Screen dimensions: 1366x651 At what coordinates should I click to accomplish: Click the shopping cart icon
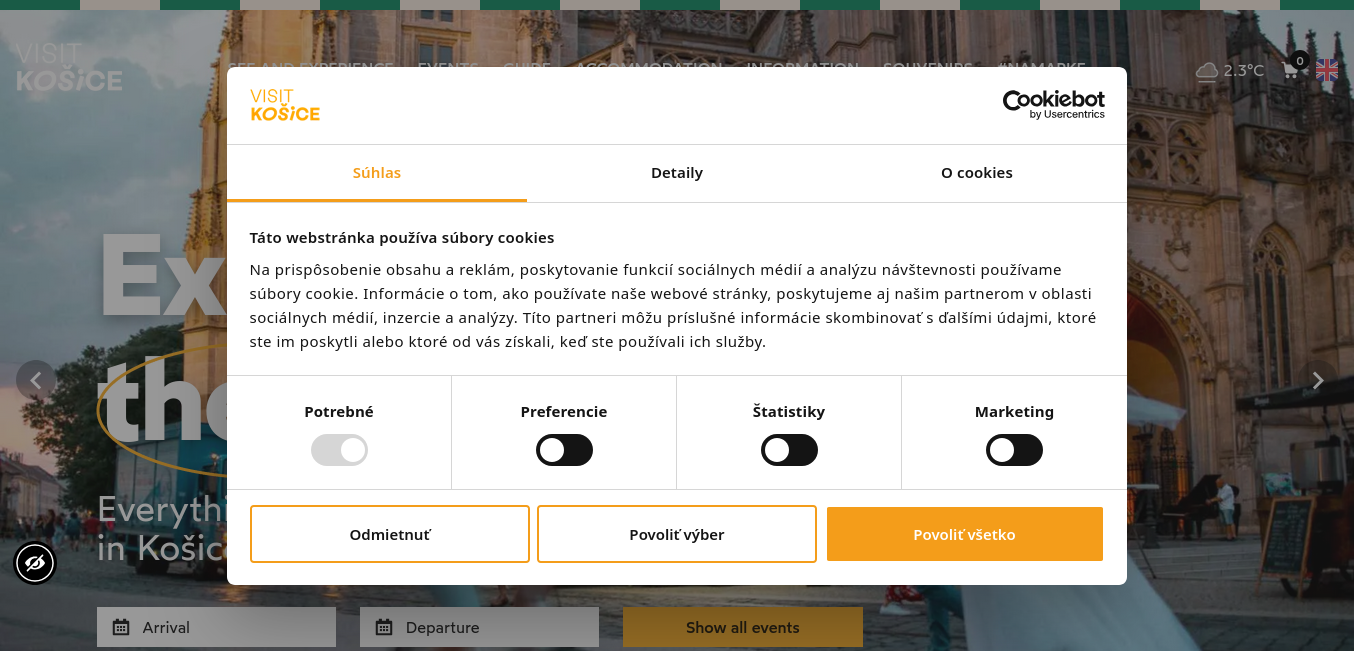tap(1291, 70)
